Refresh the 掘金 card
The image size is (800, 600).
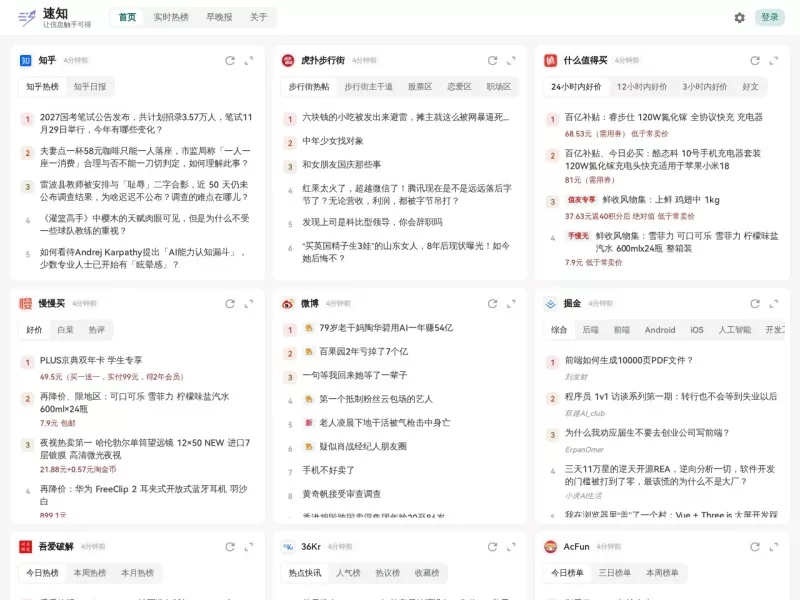[755, 304]
